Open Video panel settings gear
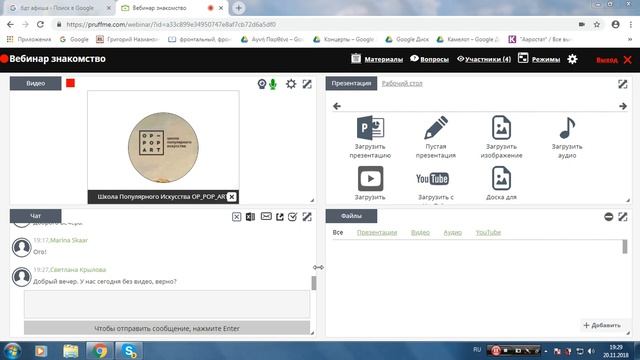 point(291,84)
